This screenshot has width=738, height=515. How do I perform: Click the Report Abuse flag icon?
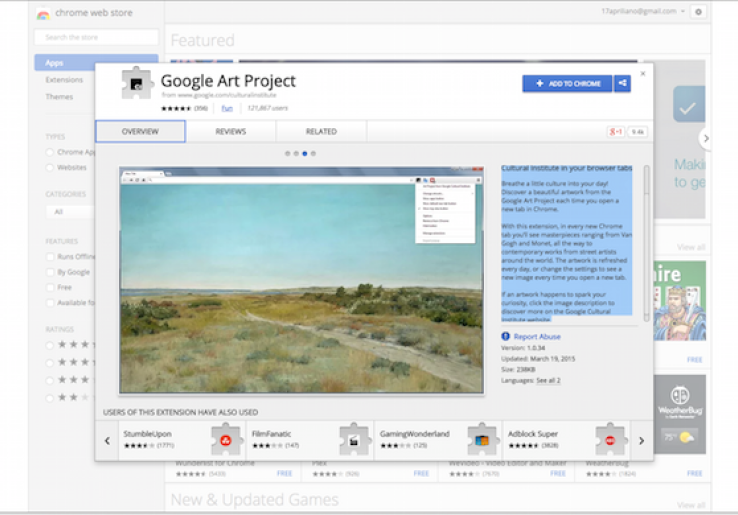(x=505, y=336)
